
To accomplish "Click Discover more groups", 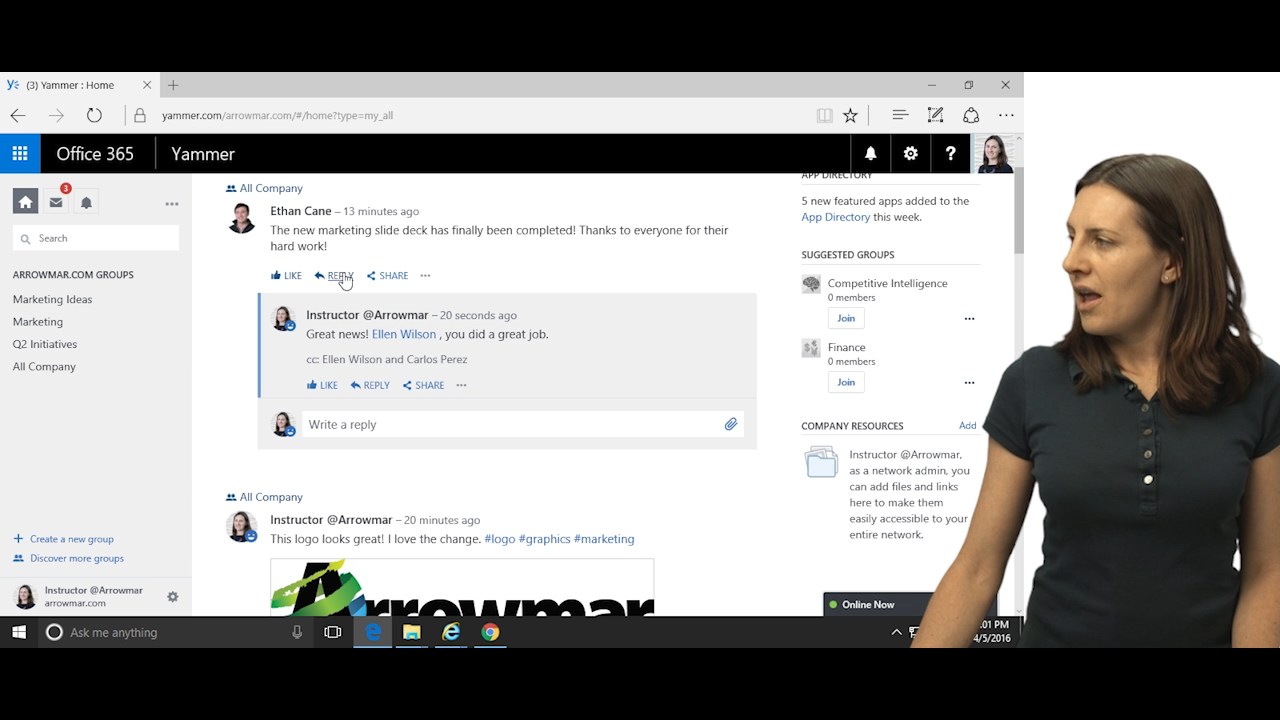I will [x=68, y=559].
